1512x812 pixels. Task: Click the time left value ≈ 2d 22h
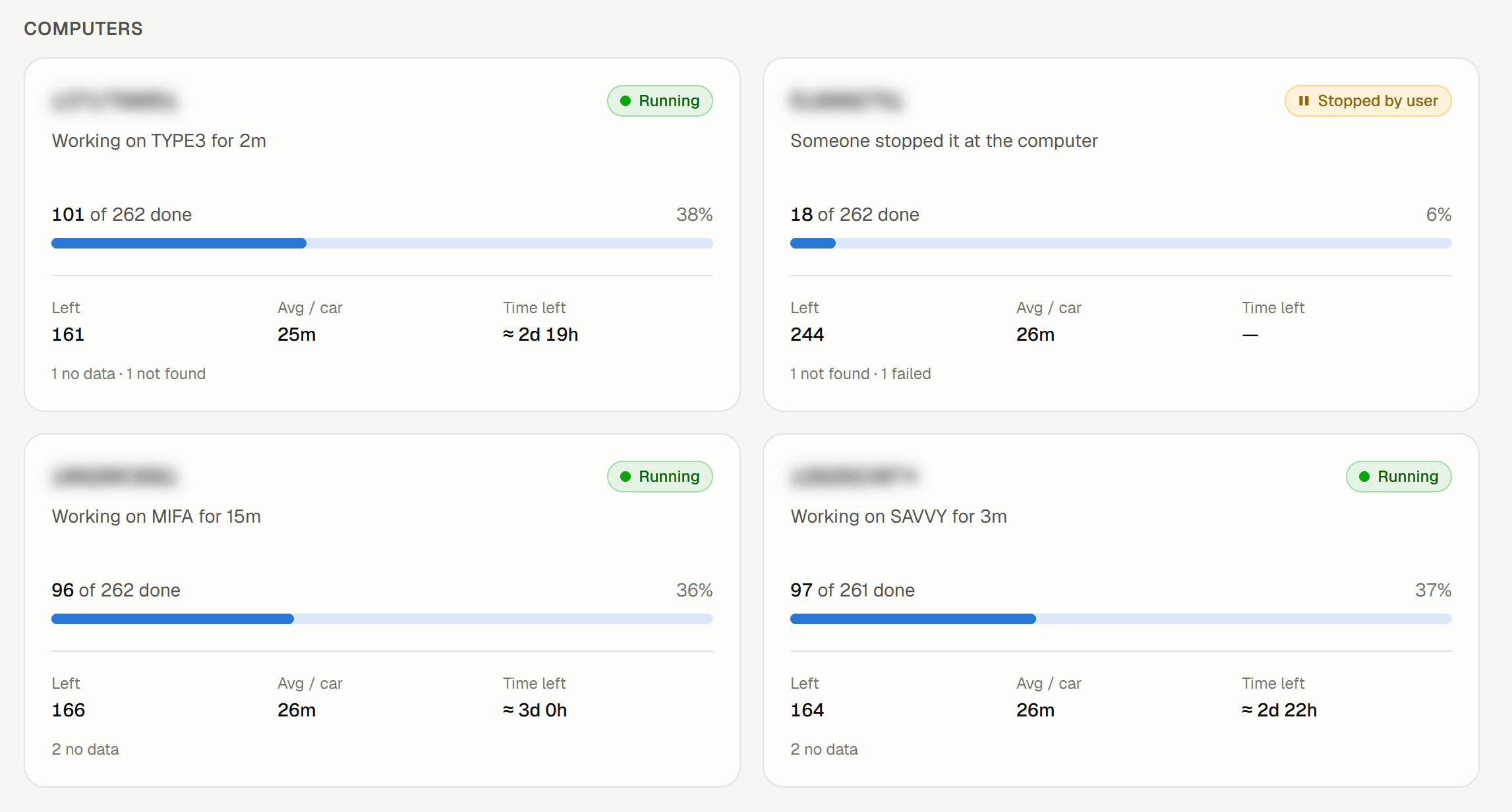click(1279, 710)
